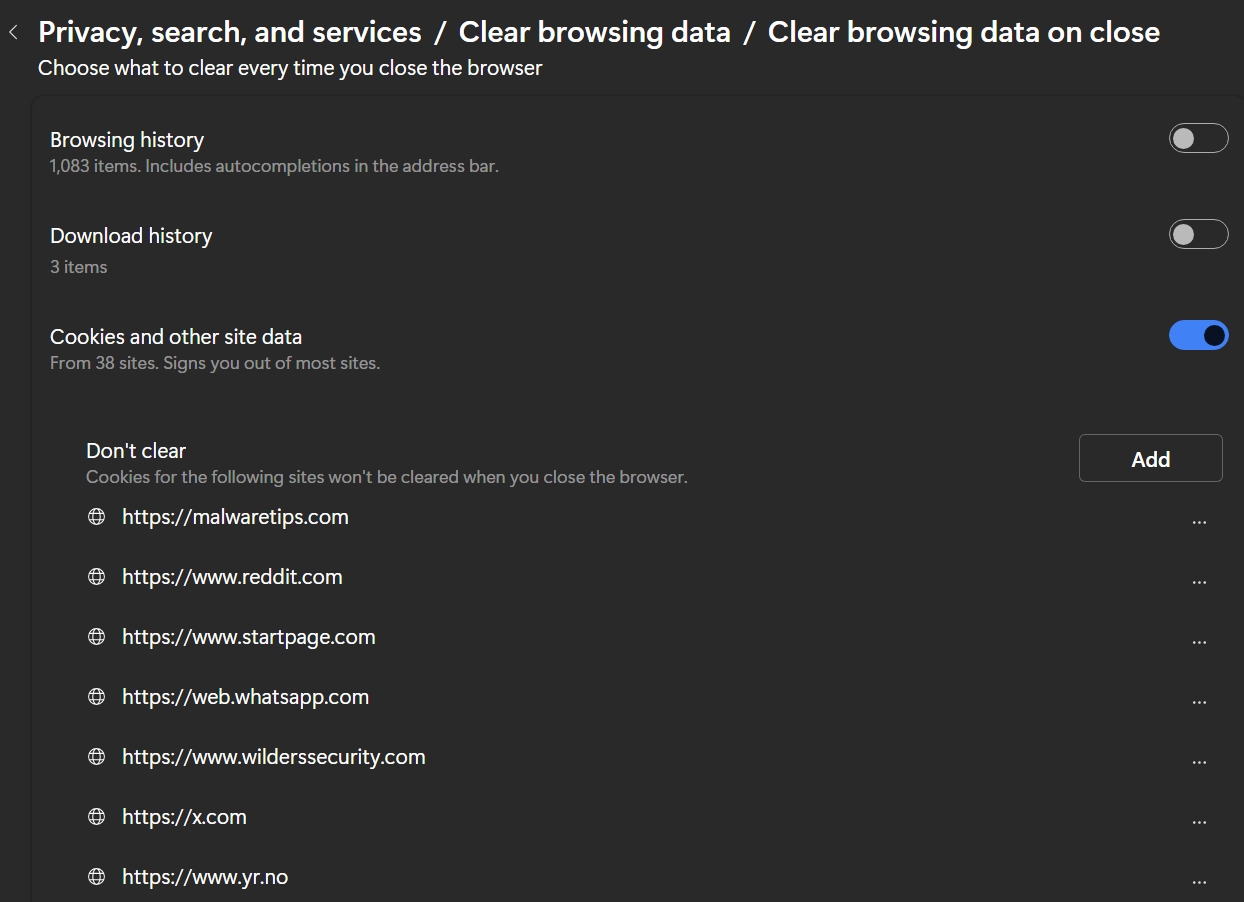The height and width of the screenshot is (902, 1244).
Task: Click the https://www.startpage.com site entry
Action: [248, 637]
